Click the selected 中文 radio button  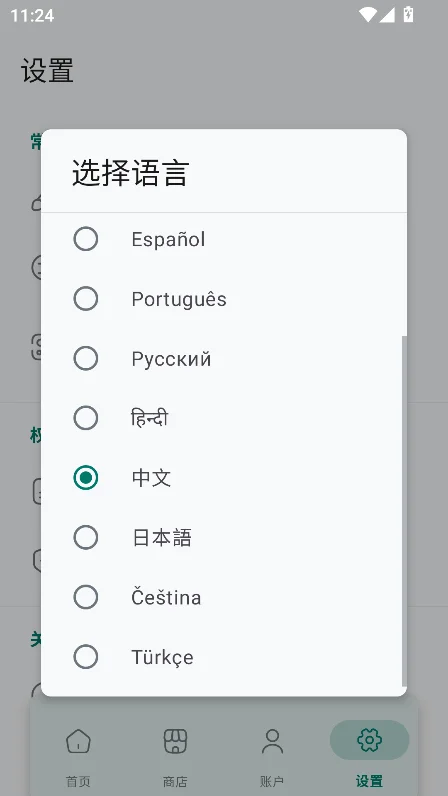coord(86,478)
